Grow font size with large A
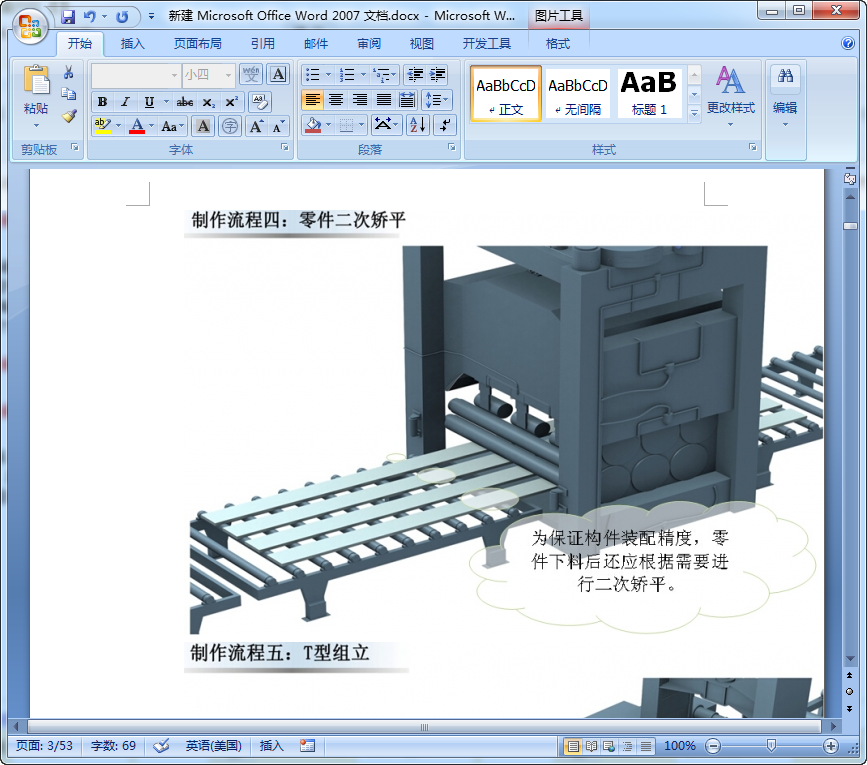This screenshot has height=765, width=867. (x=256, y=126)
